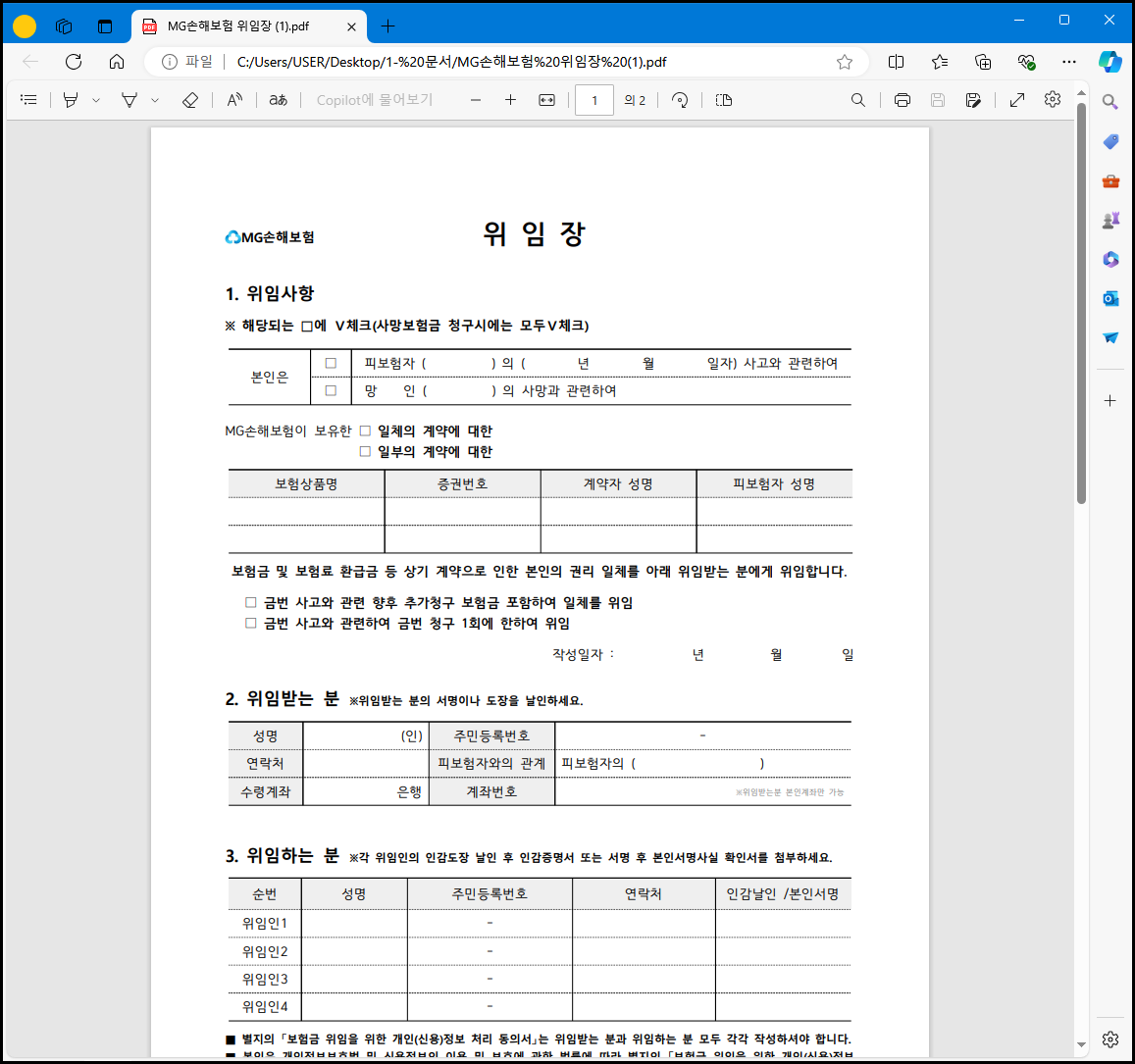Rotate the PDF page

[680, 100]
